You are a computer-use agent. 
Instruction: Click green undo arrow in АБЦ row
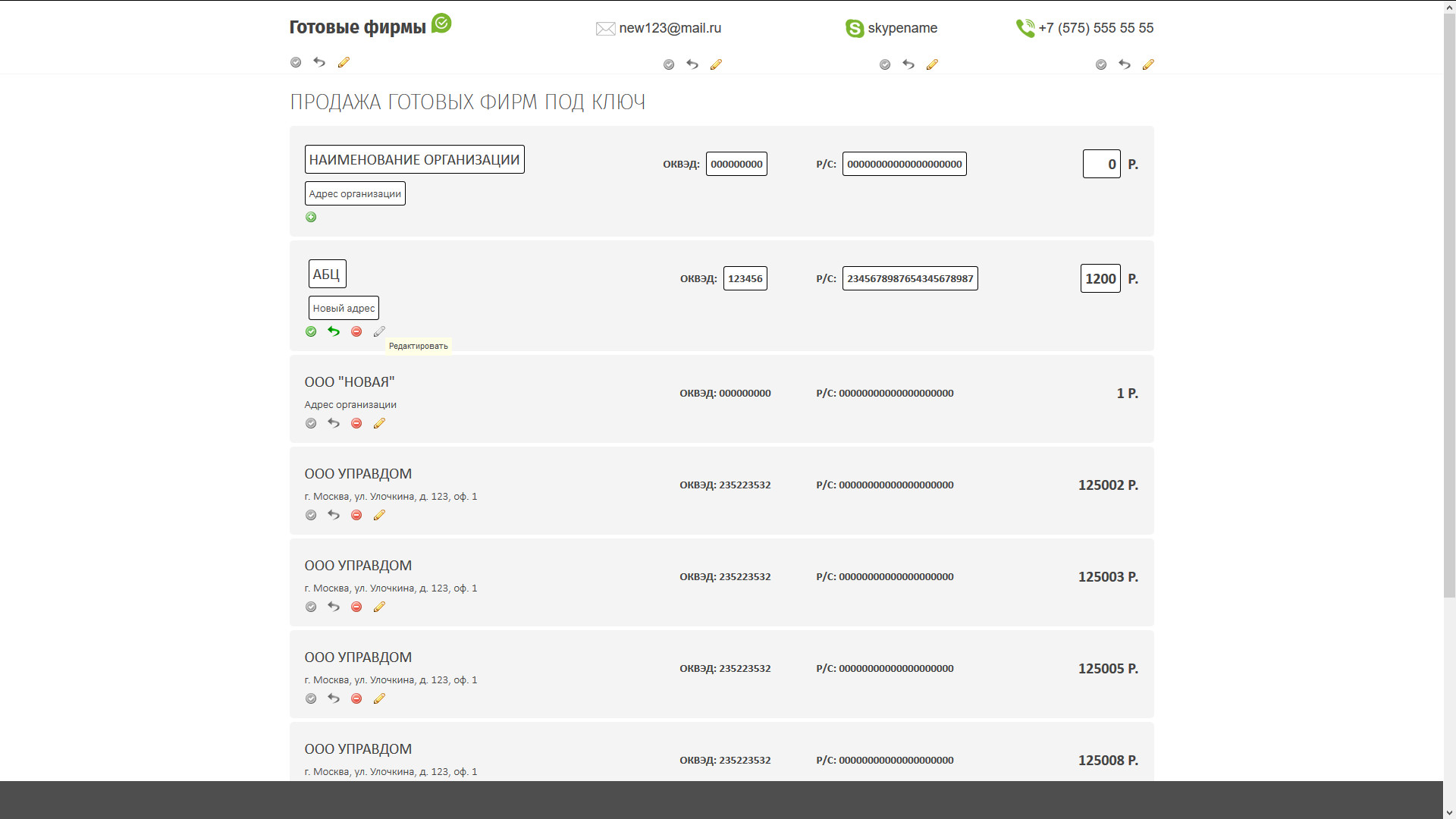coord(334,331)
